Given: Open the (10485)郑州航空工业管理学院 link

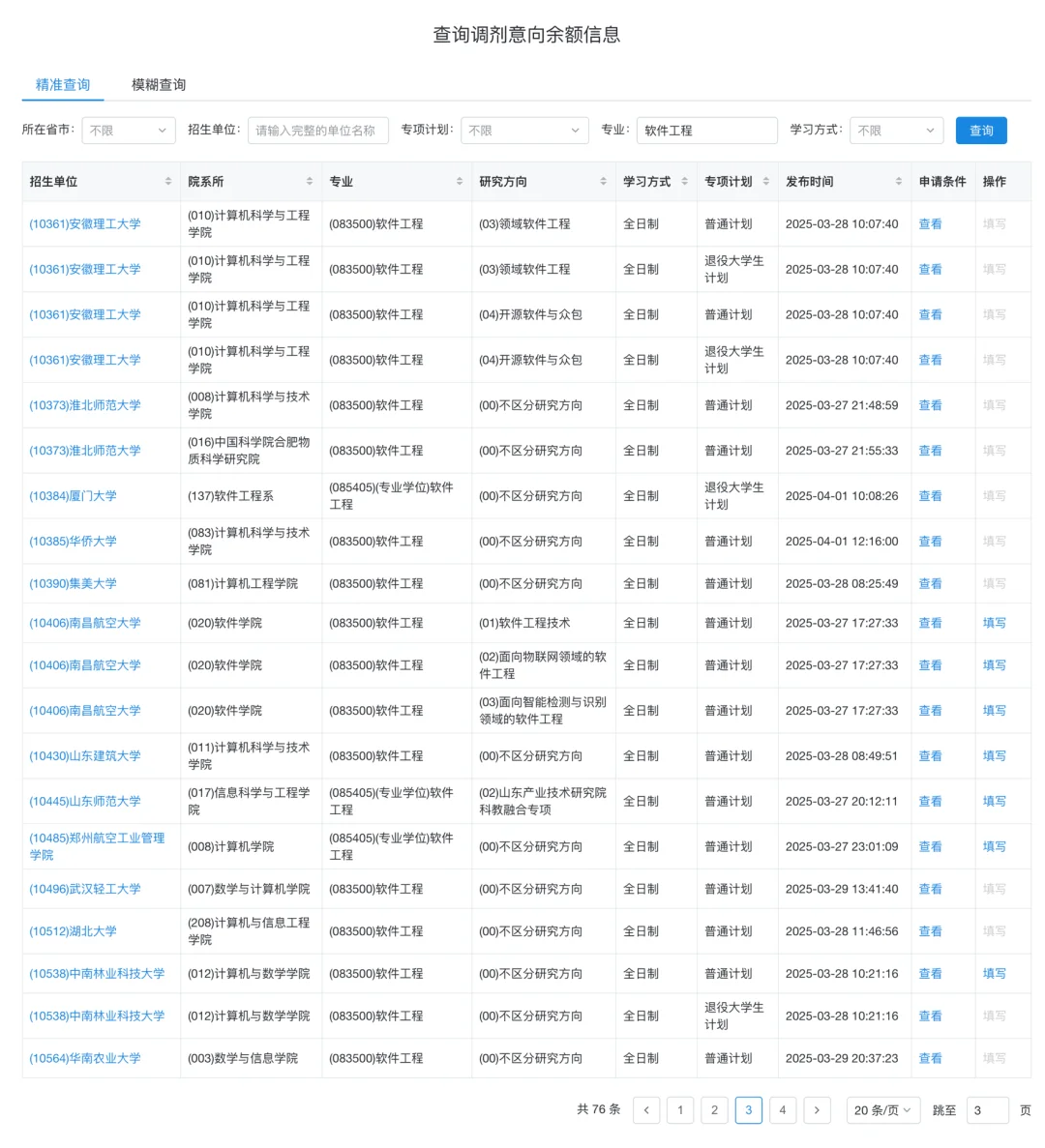Looking at the screenshot, I should point(97,846).
